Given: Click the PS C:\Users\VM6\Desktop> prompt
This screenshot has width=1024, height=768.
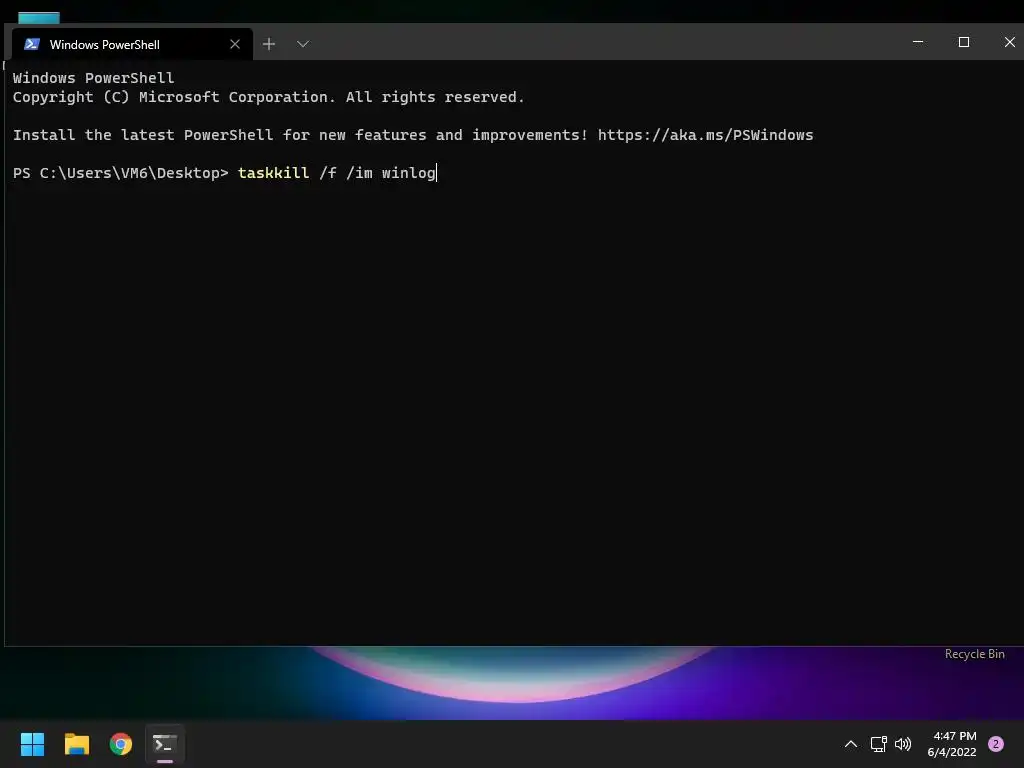Looking at the screenshot, I should (x=121, y=173).
